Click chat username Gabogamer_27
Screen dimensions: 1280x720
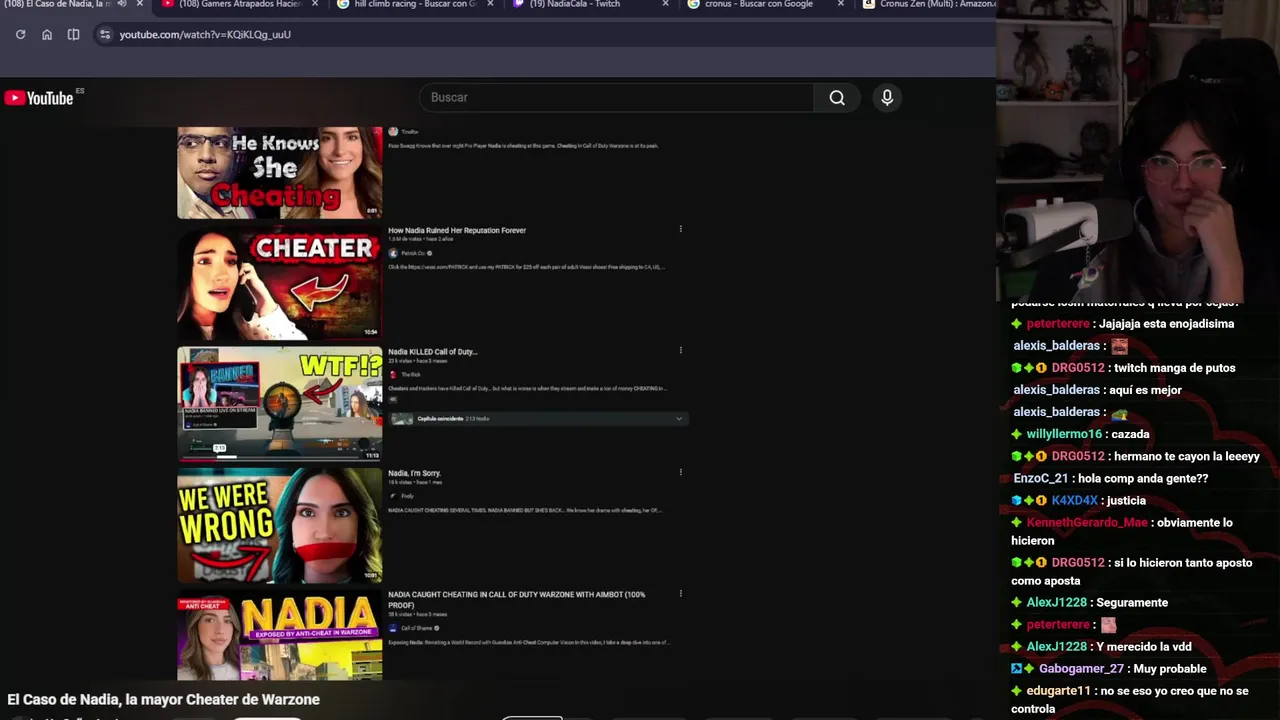click(x=1081, y=668)
